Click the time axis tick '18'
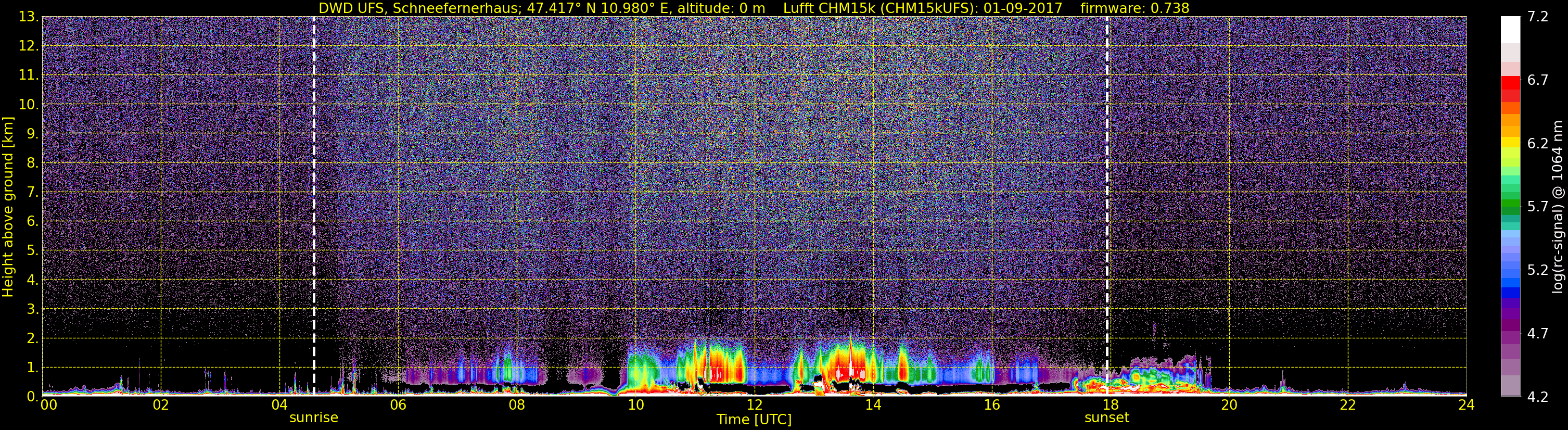 [x=1110, y=406]
